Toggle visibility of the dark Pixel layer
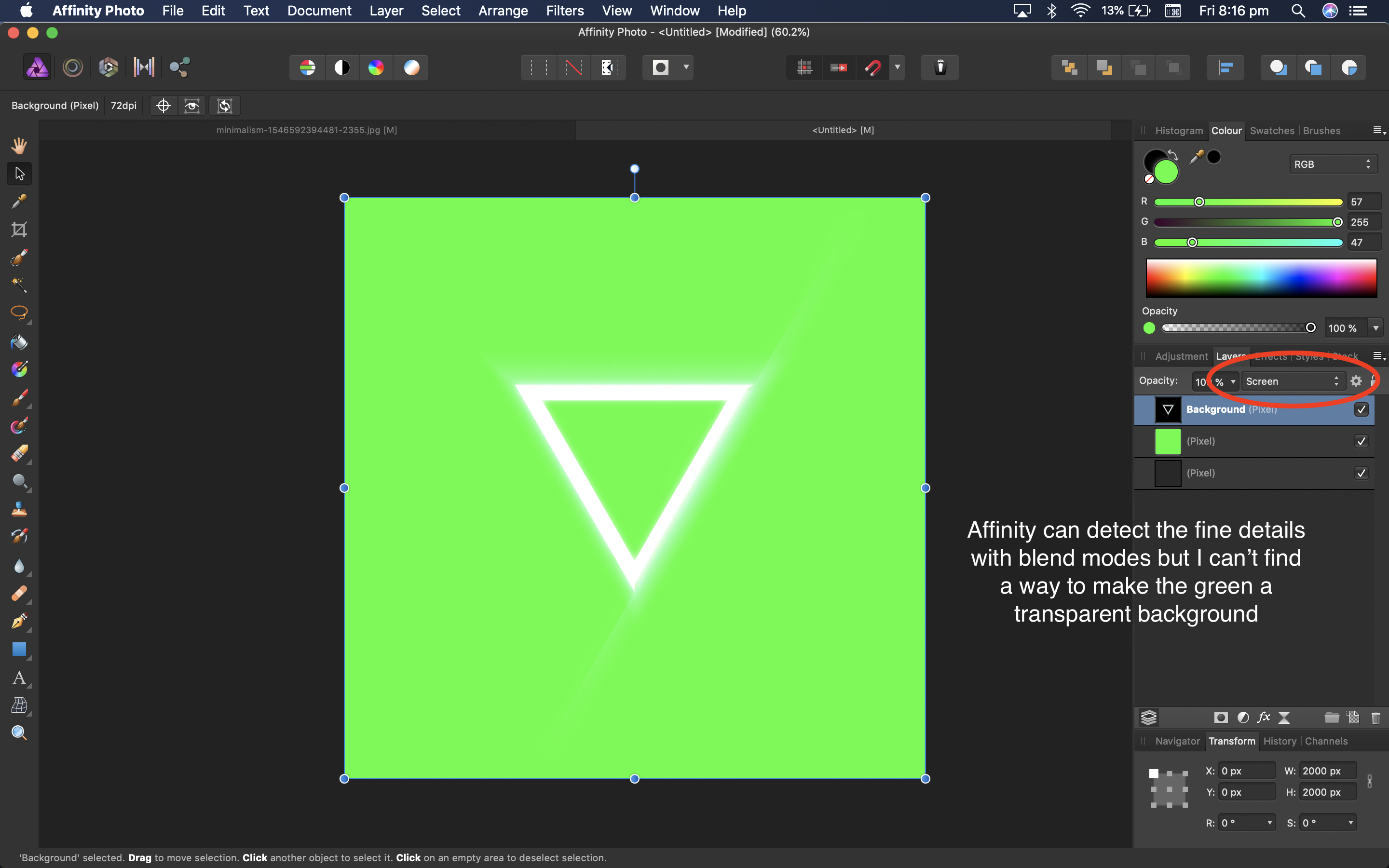 [x=1361, y=473]
